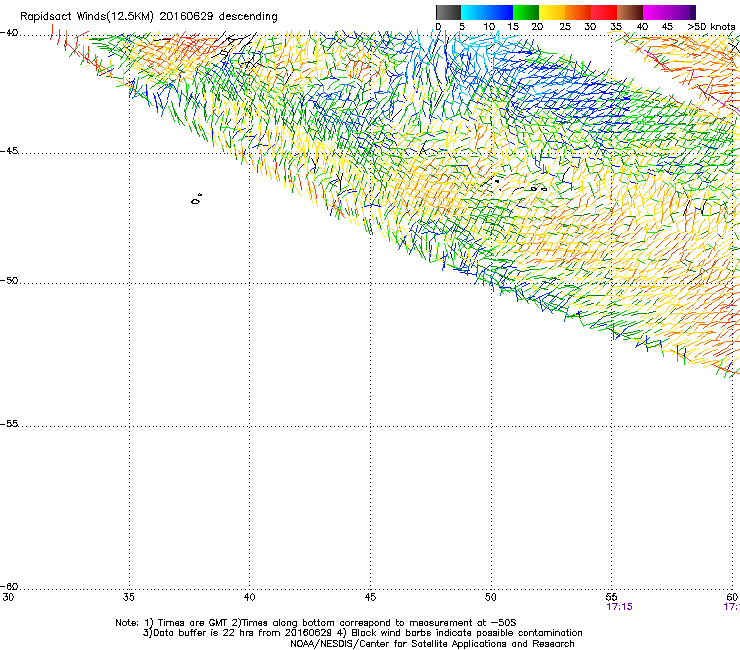Click the bottom longitude axis label '55'
The height and width of the screenshot is (650, 740).
tap(611, 597)
